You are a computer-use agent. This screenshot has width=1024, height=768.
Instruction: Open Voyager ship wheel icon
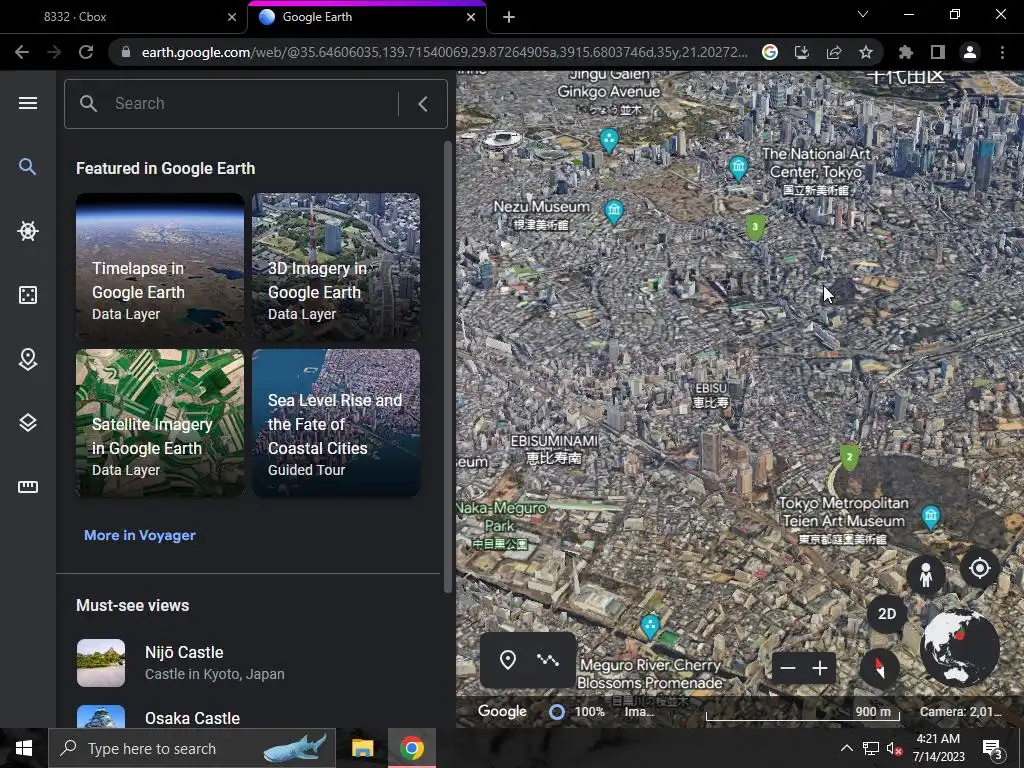click(27, 231)
